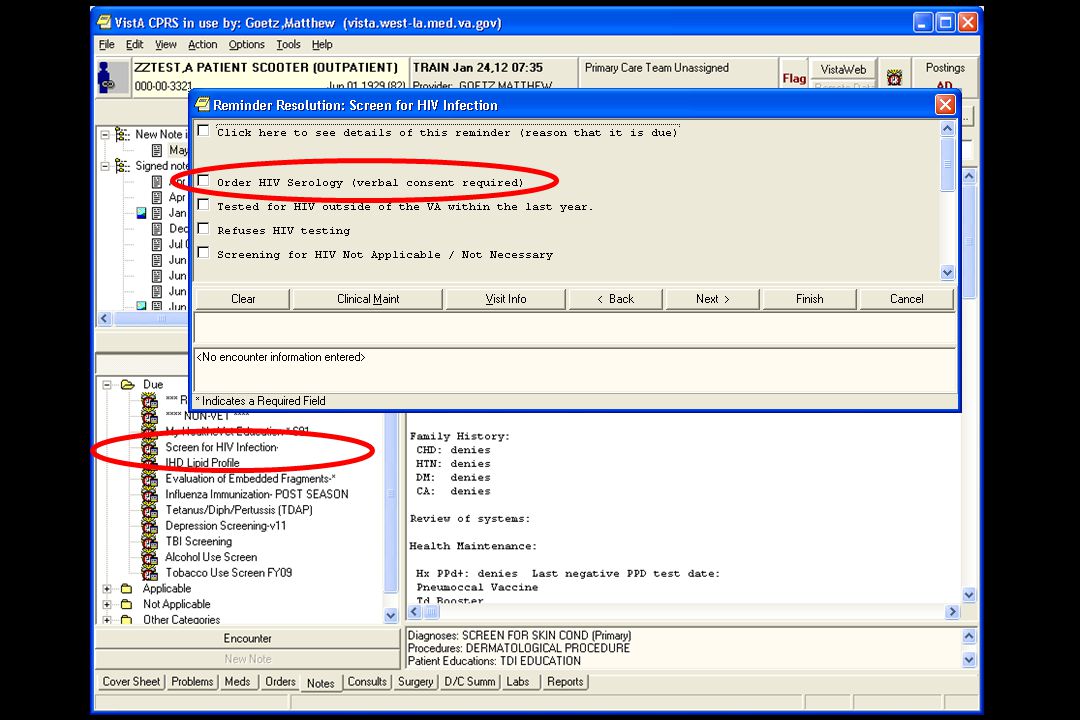This screenshot has width=1080, height=720.
Task: Collapse the New Note tree node
Action: (105, 134)
